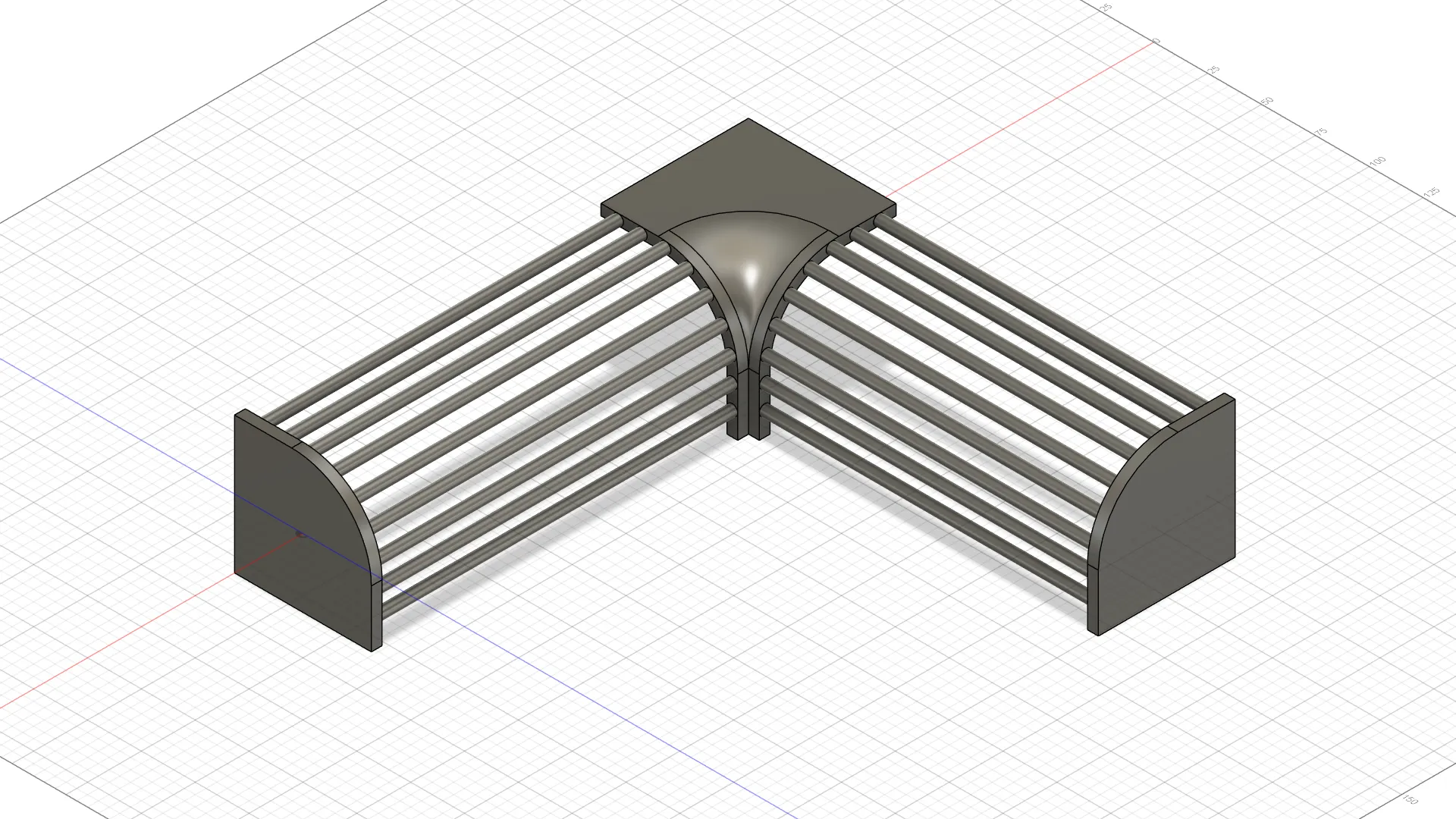Click the vertical seam at the inner corner base

(748, 402)
